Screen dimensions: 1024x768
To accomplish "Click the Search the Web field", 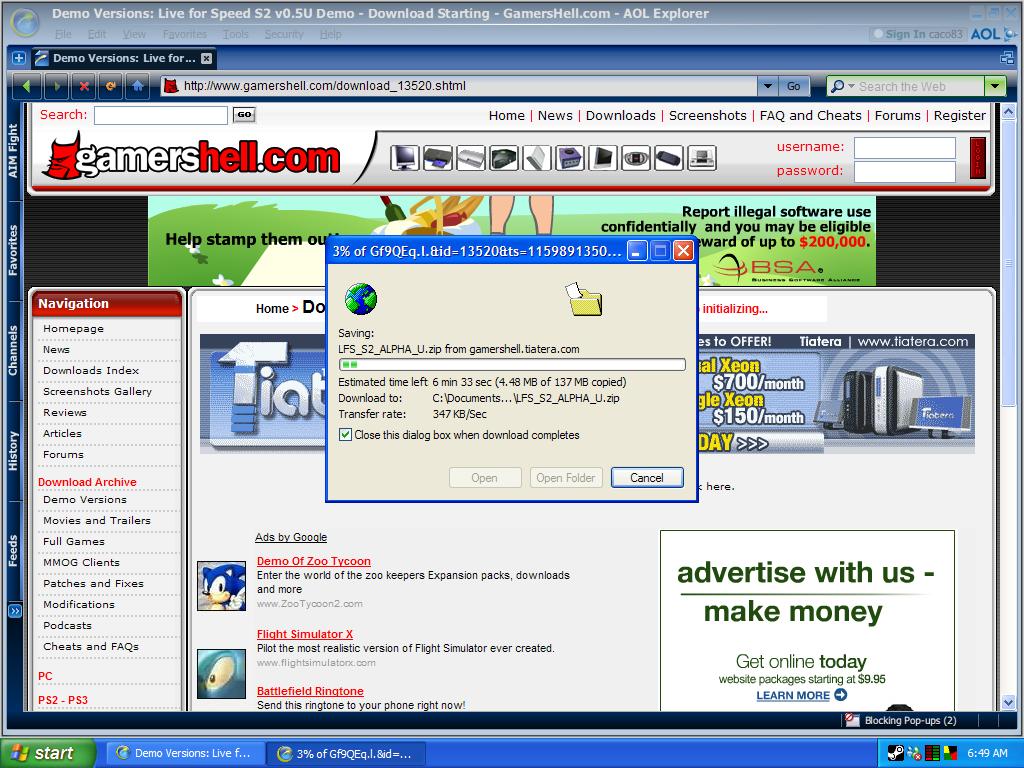I will [919, 86].
